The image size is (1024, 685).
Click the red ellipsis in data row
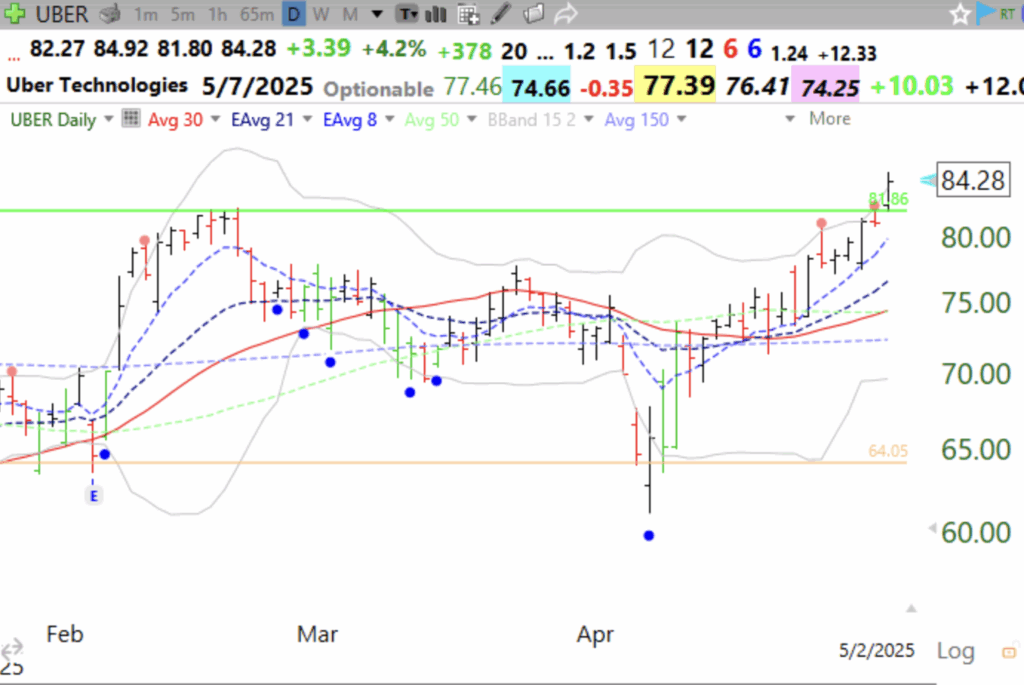point(13,58)
